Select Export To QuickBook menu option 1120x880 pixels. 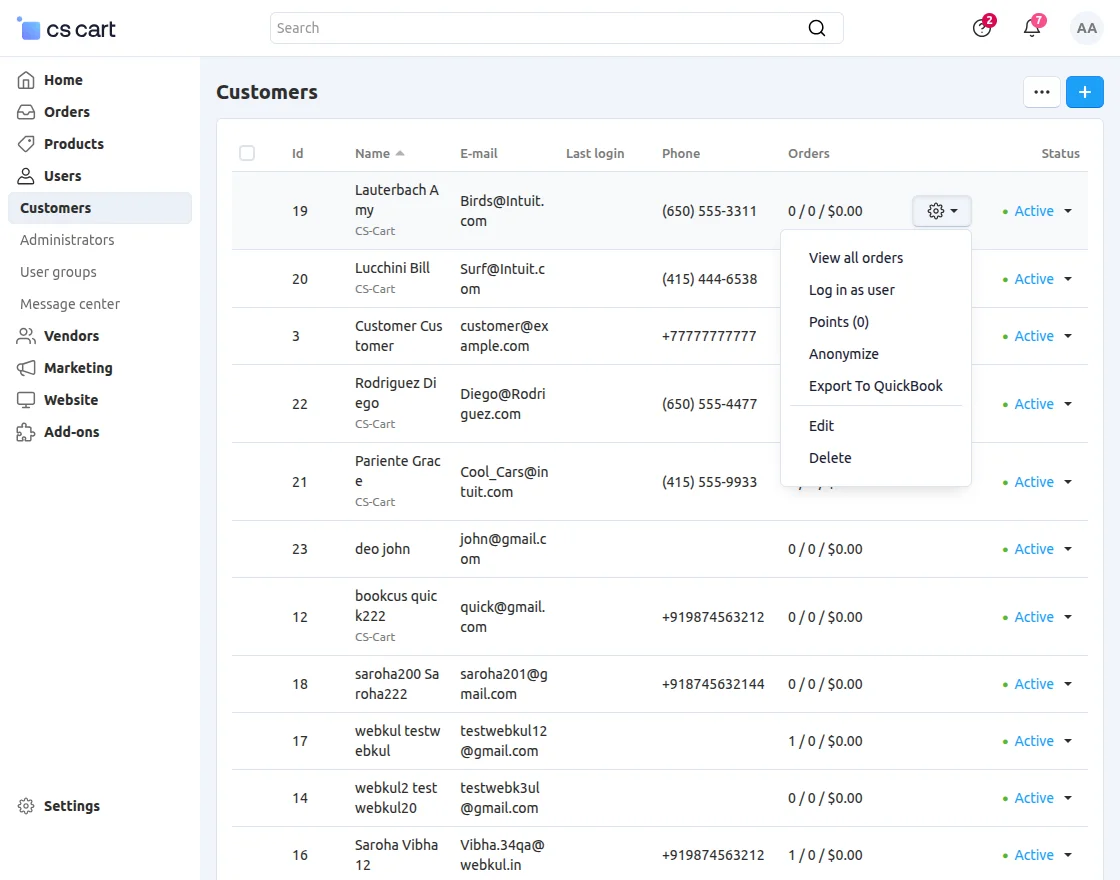point(875,386)
